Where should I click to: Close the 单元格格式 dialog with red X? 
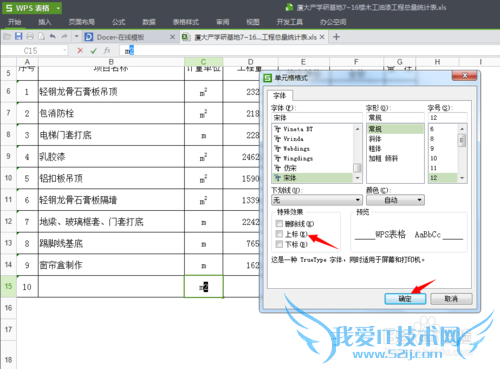(465, 76)
